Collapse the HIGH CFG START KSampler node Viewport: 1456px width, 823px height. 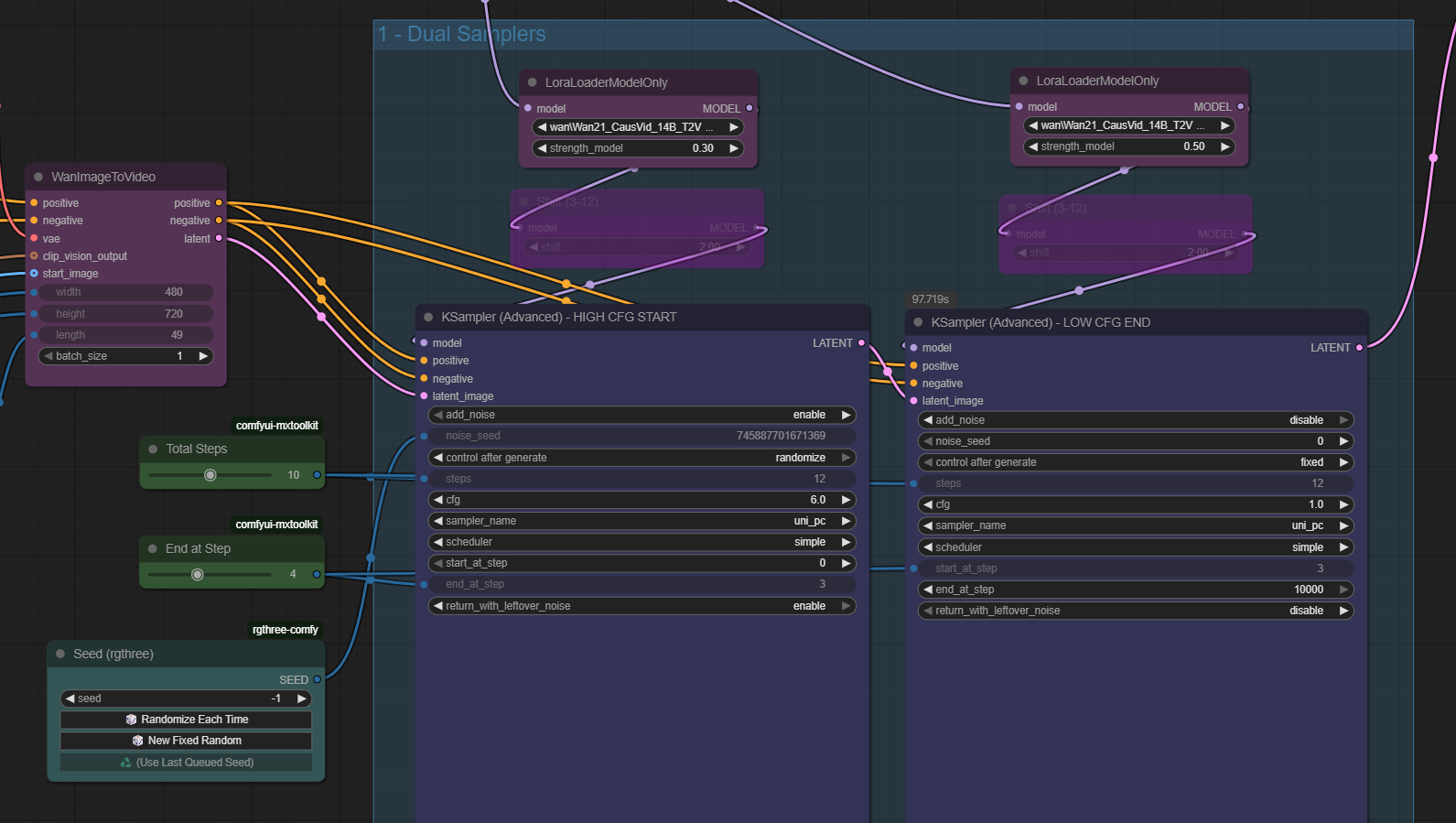(428, 317)
